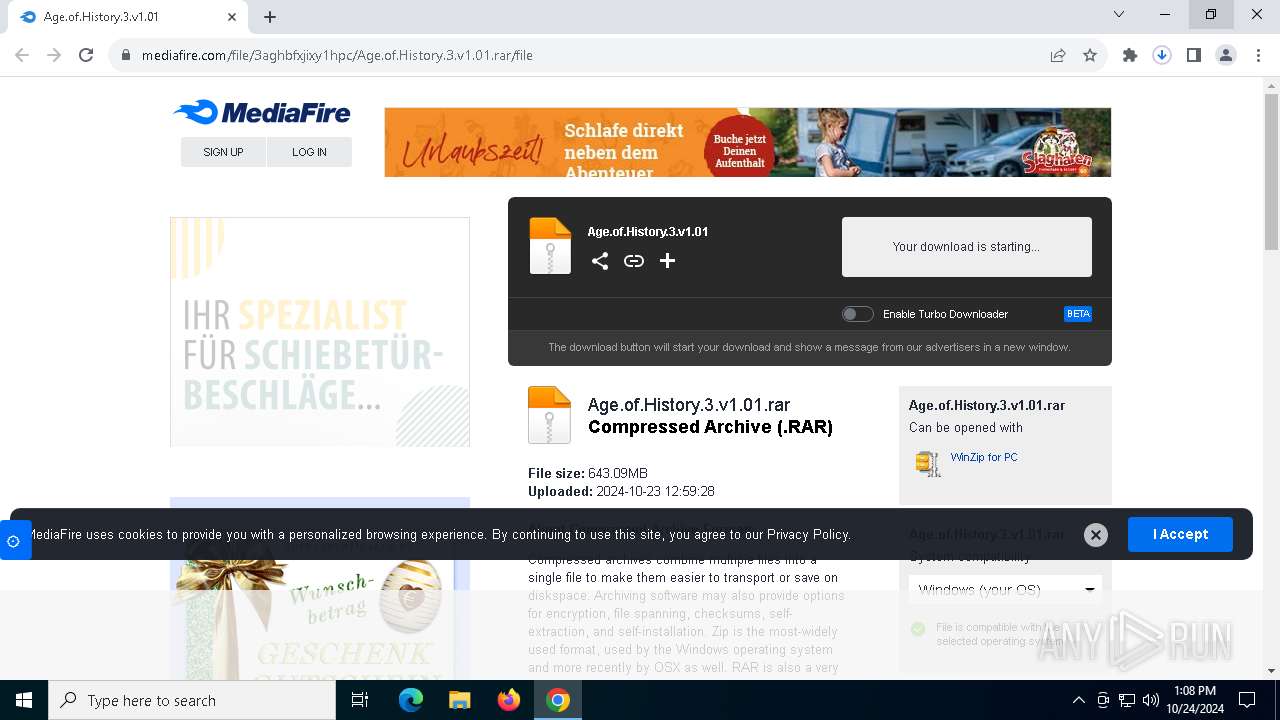Open Chrome extensions puzzle icon
1280x720 pixels.
1130,55
